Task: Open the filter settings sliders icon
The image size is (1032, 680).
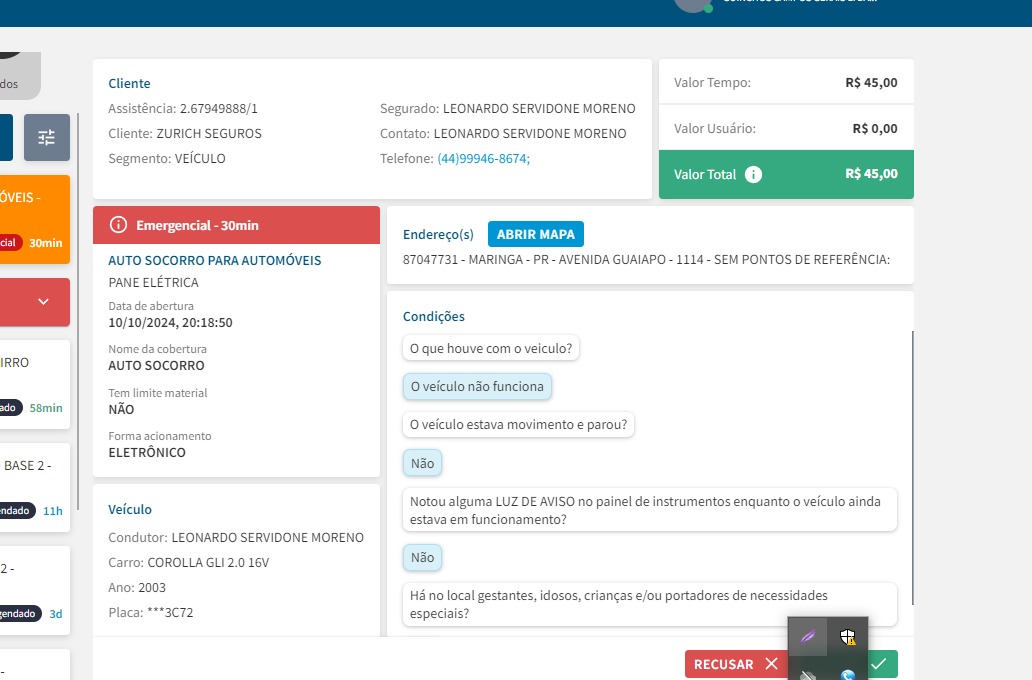Action: point(47,138)
